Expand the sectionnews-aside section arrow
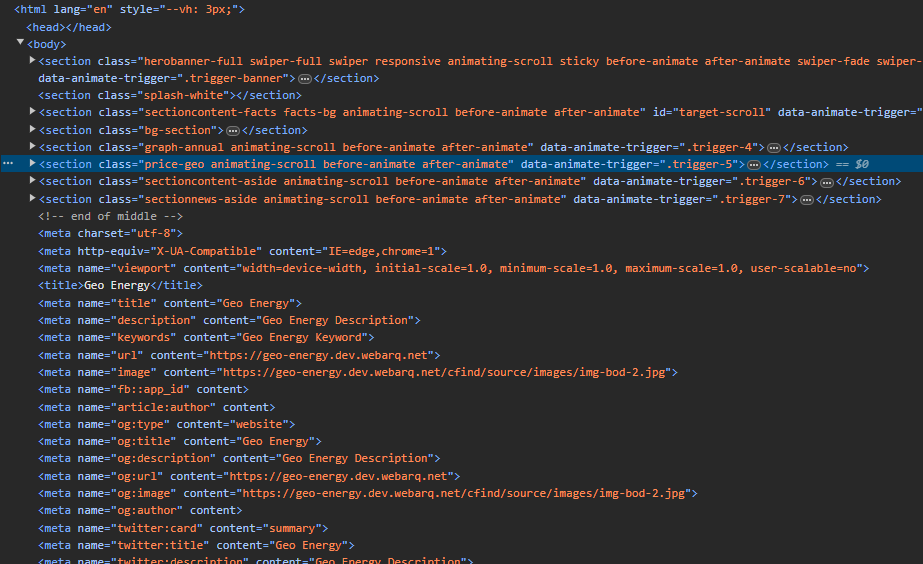The image size is (923, 564). coord(33,199)
